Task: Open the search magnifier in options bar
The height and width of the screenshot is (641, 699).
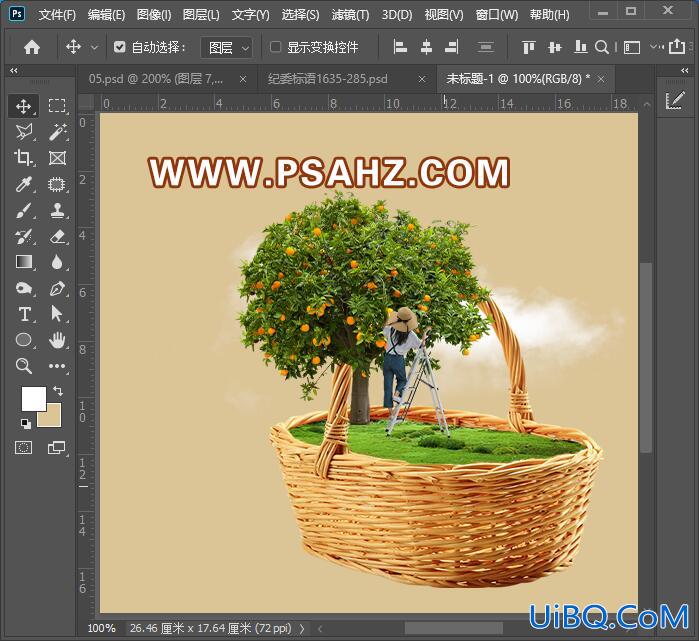Action: pyautogui.click(x=602, y=47)
